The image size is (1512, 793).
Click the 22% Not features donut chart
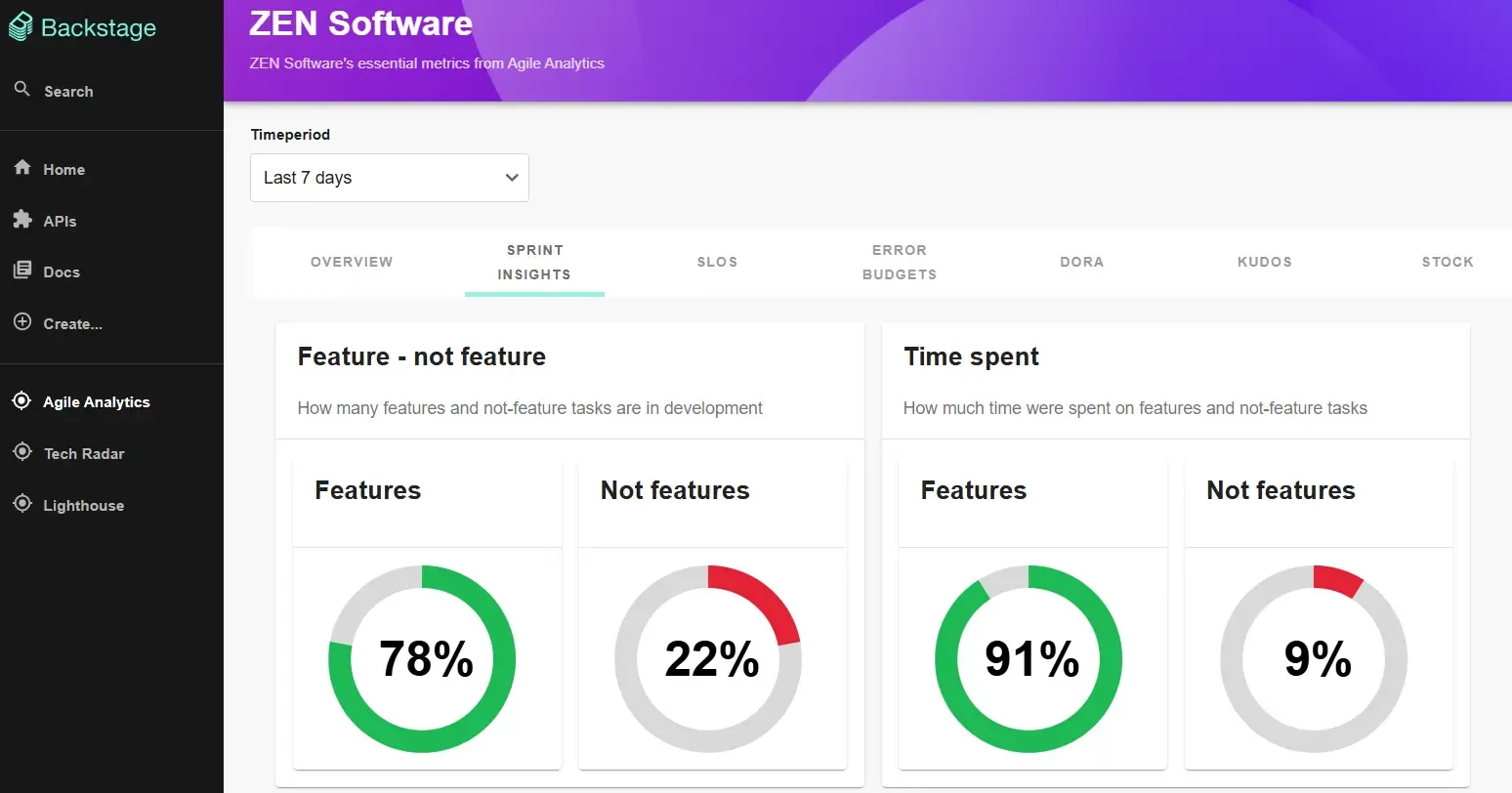coord(708,658)
